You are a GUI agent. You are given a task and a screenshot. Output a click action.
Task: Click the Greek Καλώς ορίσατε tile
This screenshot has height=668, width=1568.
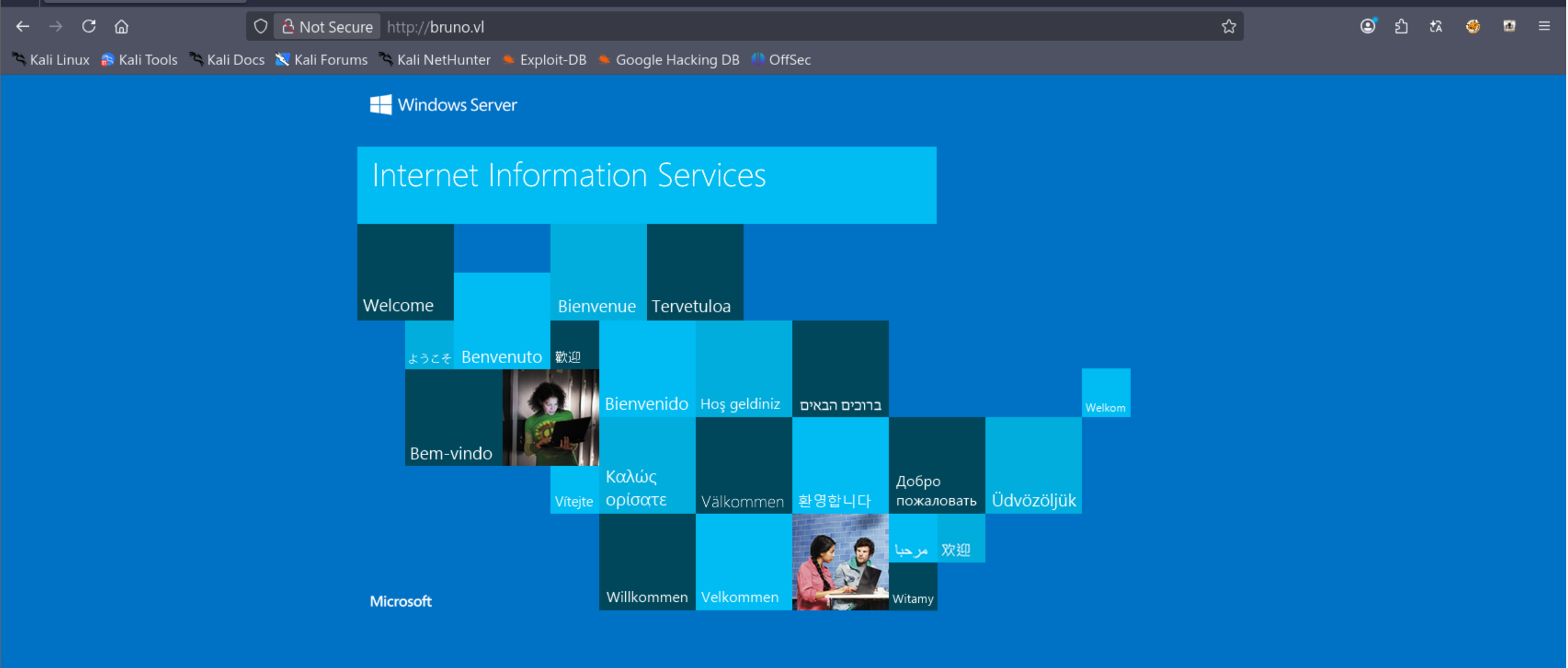pos(647,466)
